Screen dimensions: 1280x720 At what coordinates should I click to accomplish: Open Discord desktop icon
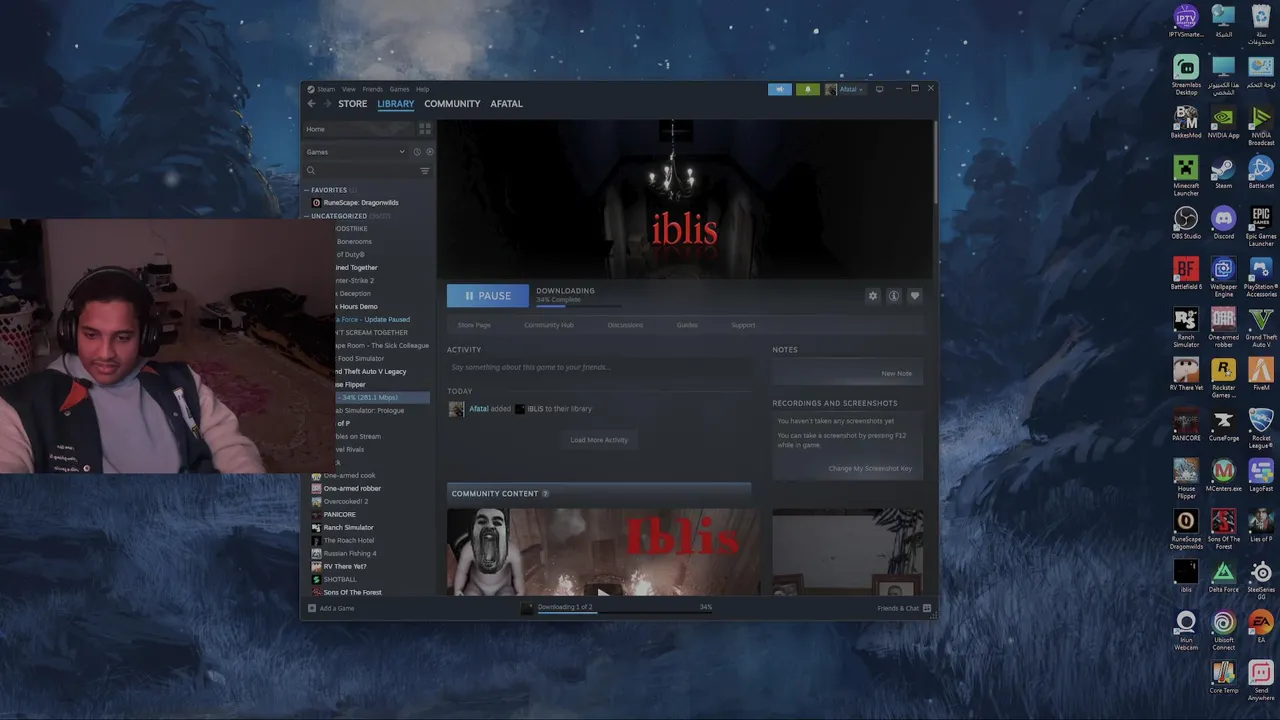(x=1223, y=223)
